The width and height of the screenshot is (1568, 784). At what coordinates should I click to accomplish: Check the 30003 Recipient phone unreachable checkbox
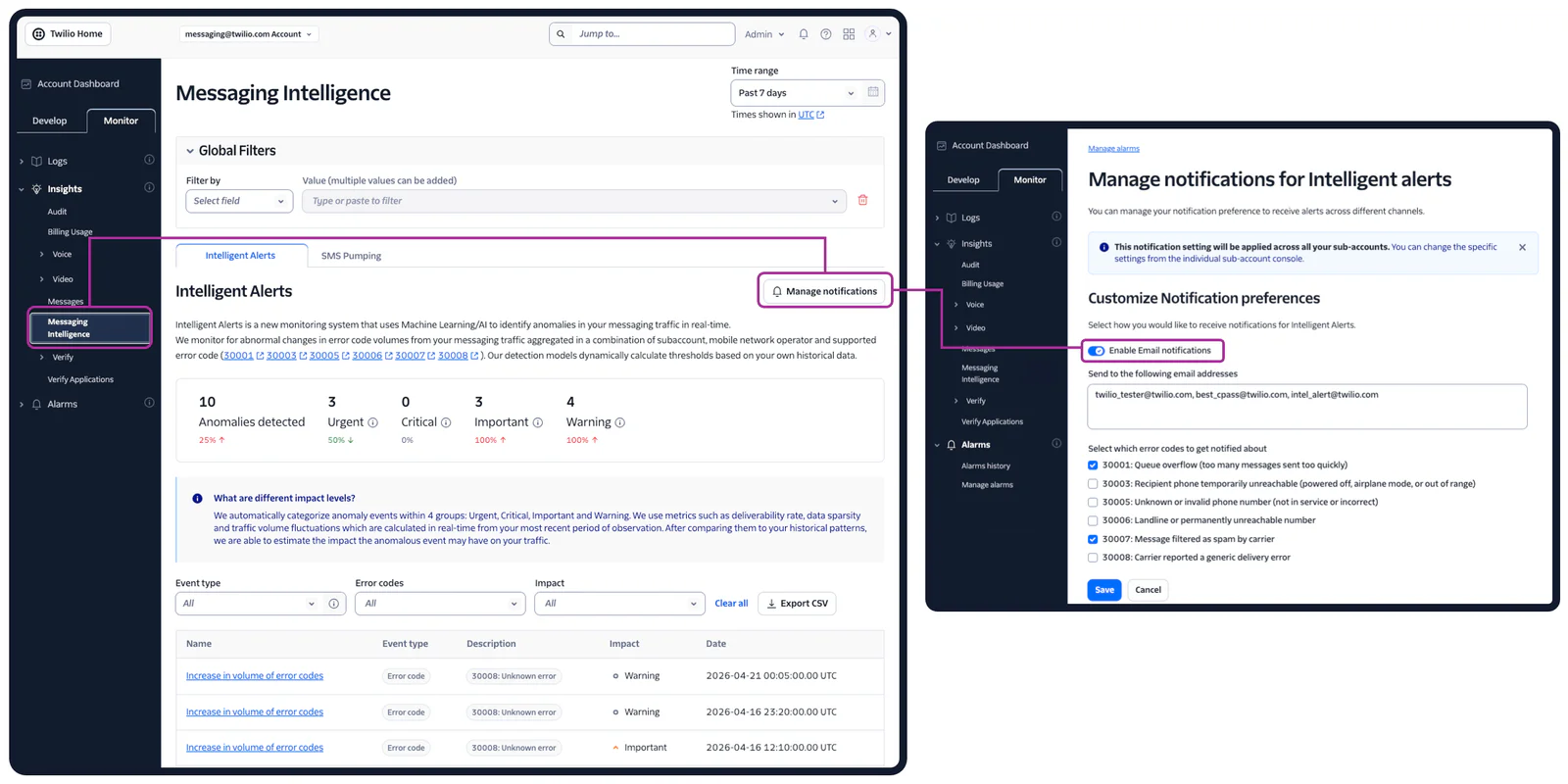click(1093, 484)
